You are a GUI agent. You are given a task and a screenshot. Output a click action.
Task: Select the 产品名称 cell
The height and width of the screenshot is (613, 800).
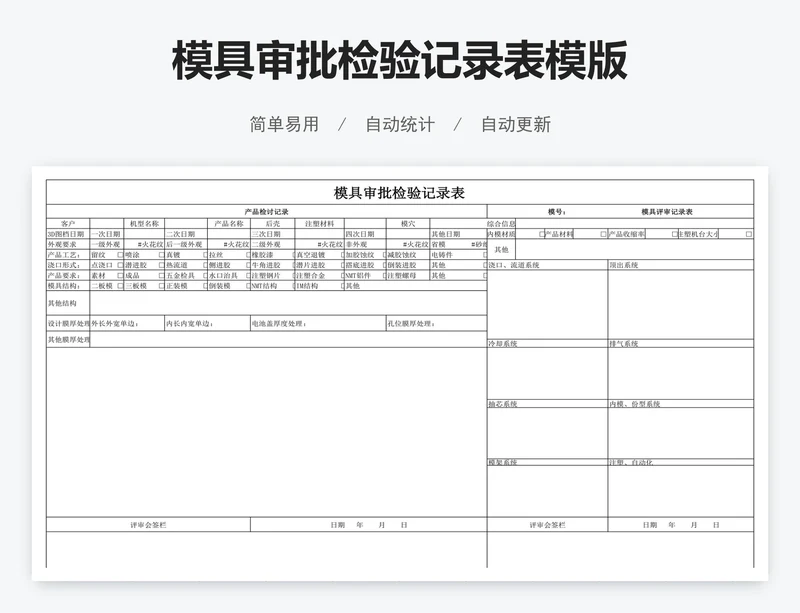[x=229, y=224]
